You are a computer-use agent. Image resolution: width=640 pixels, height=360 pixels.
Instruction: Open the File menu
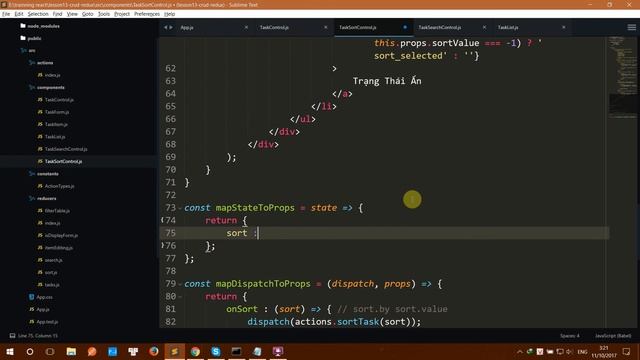(6, 14)
